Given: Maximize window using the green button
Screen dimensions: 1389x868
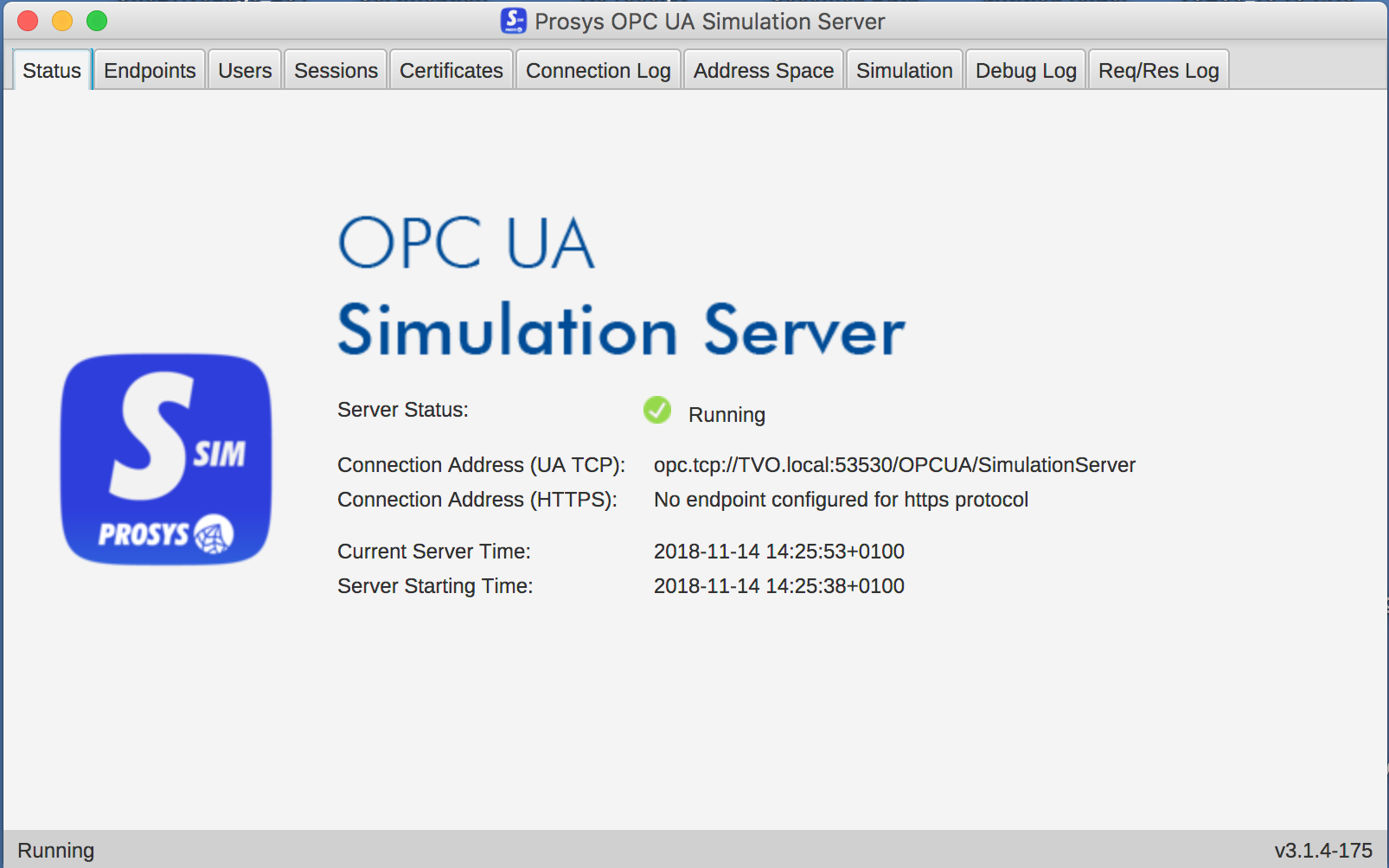Looking at the screenshot, I should (x=97, y=21).
